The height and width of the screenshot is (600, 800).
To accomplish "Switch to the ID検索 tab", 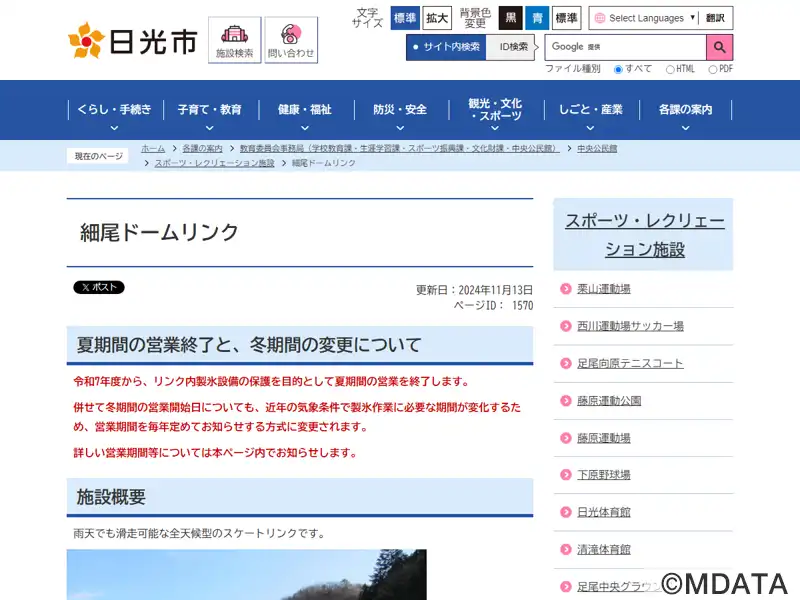I will tap(514, 47).
